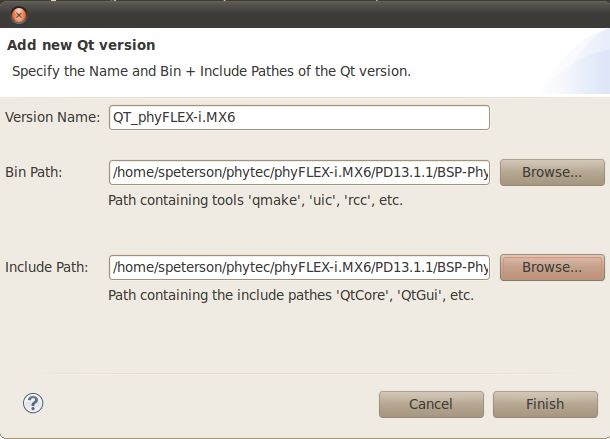
Task: Click the 'Add new Qt version' heading
Action: point(81,45)
